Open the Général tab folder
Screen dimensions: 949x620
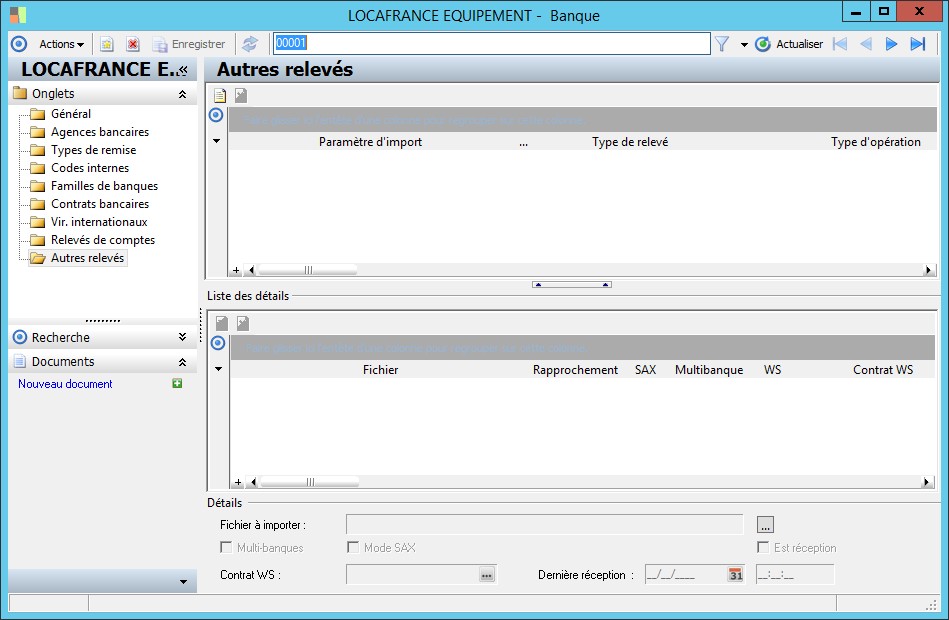[x=71, y=114]
